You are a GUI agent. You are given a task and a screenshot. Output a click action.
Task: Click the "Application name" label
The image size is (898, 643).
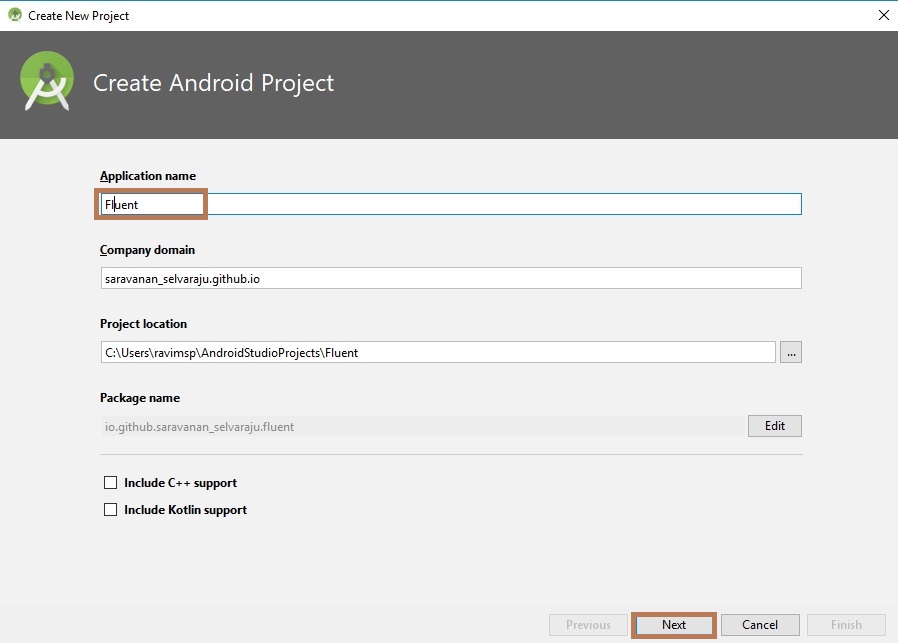(x=148, y=176)
